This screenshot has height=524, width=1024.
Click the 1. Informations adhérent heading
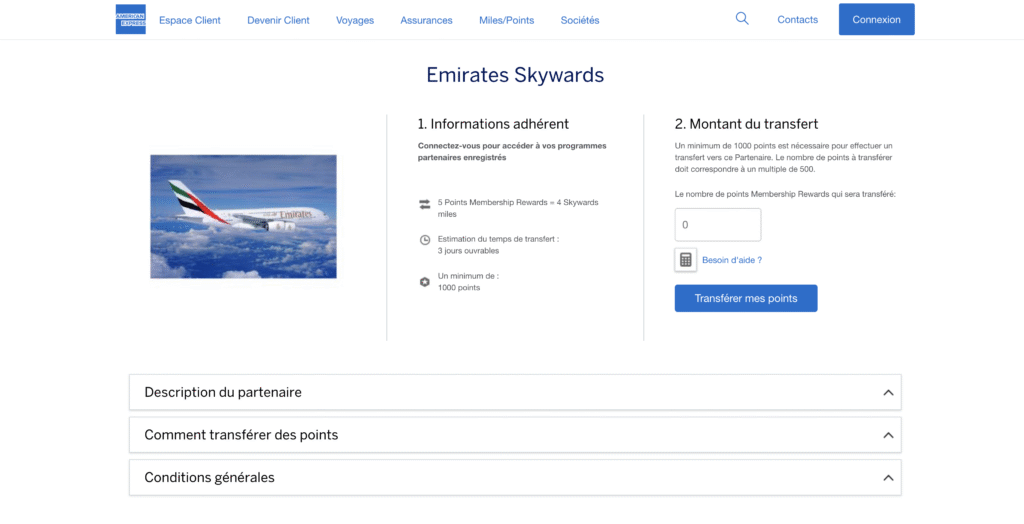tap(493, 124)
